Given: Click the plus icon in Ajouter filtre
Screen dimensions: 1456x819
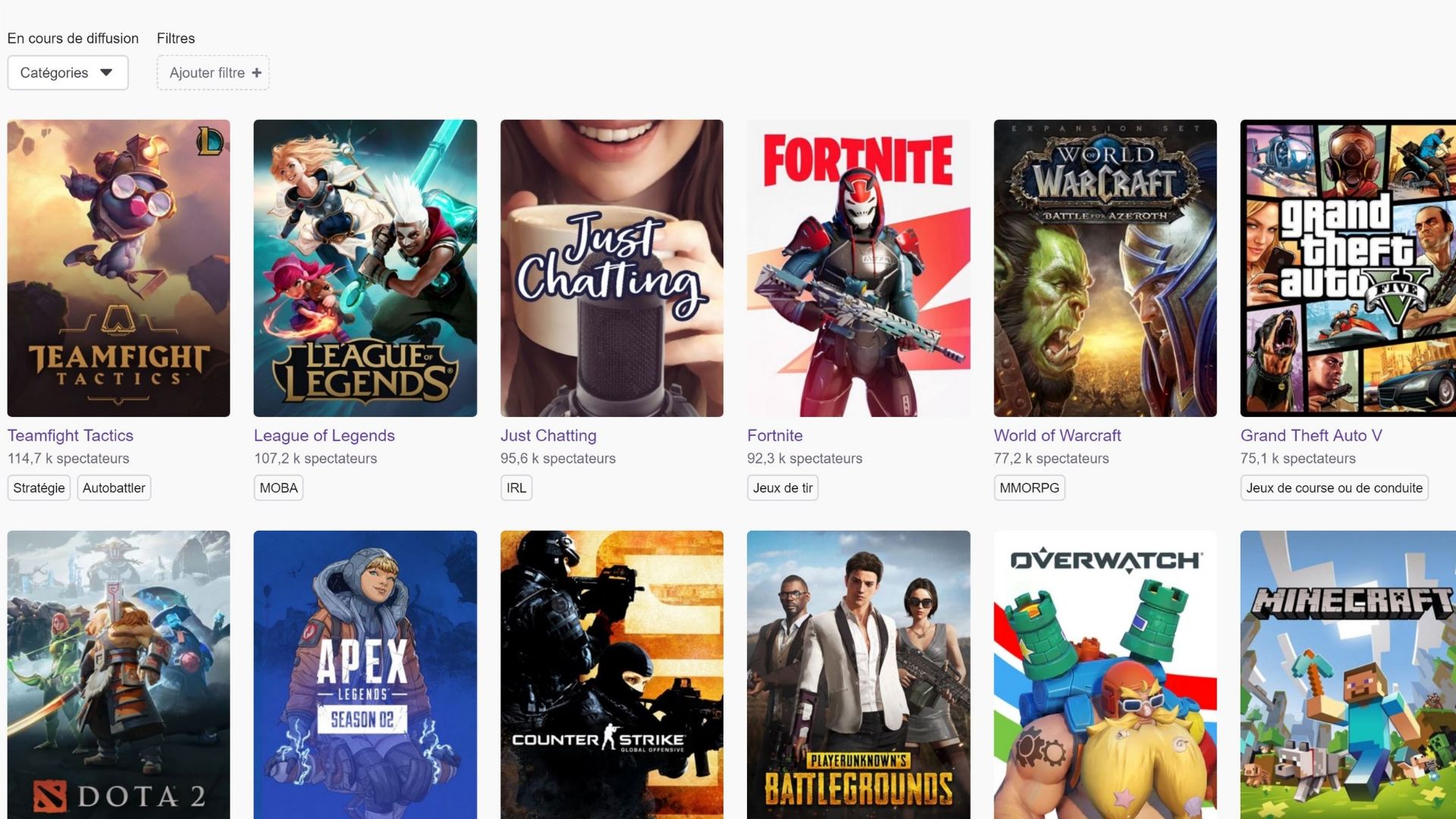Looking at the screenshot, I should point(256,73).
